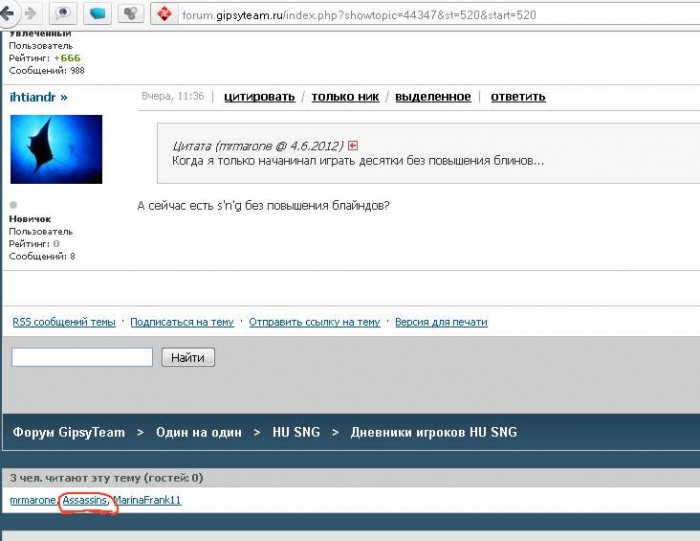The image size is (700, 541).
Task: Open the gray cluster toolbar icon
Action: pyautogui.click(x=130, y=13)
